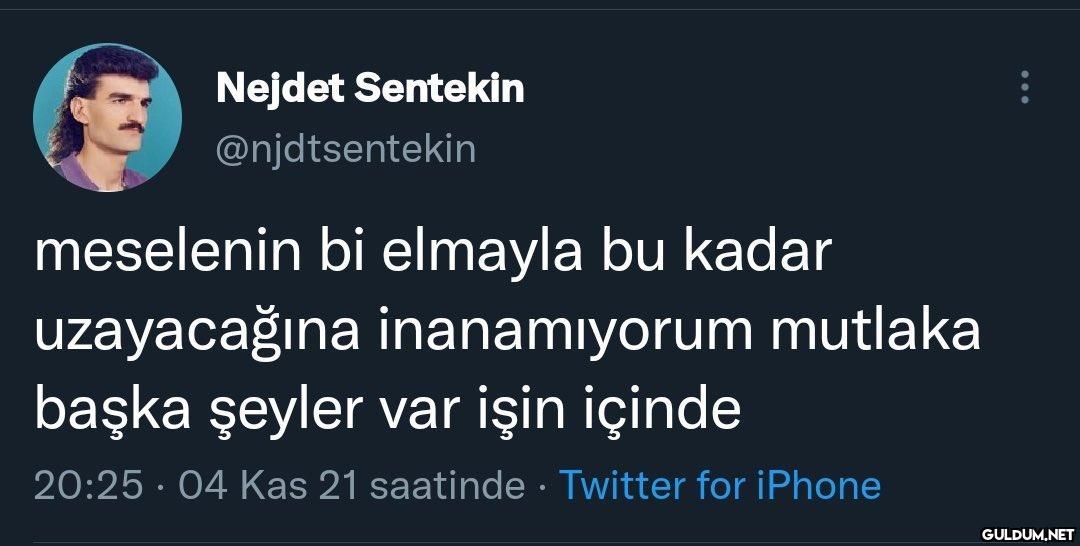The image size is (1080, 546).
Task: Click the 04 Kas 21 date
Action: [x=267, y=486]
